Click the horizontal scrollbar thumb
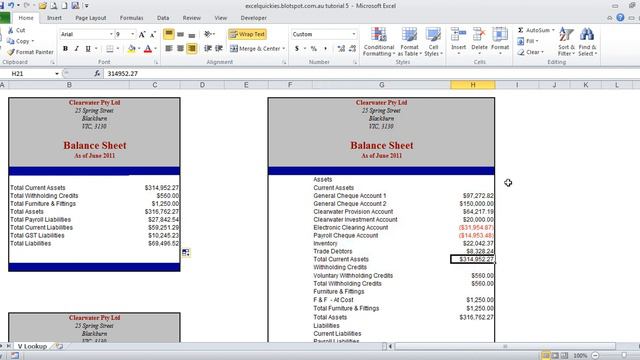The height and width of the screenshot is (360, 640). 505,346
